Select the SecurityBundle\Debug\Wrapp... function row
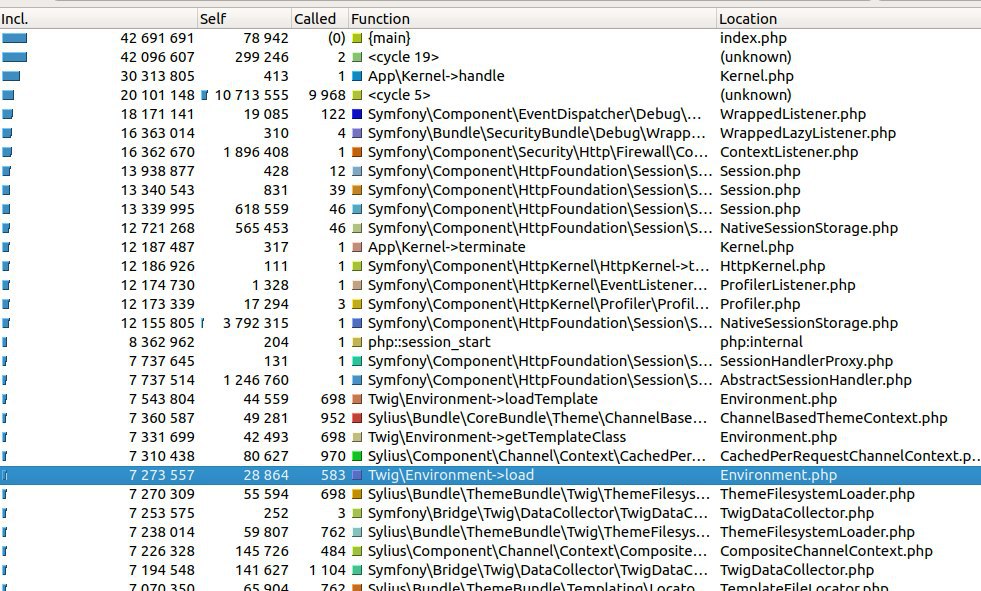The image size is (981, 591). pyautogui.click(x=490, y=133)
